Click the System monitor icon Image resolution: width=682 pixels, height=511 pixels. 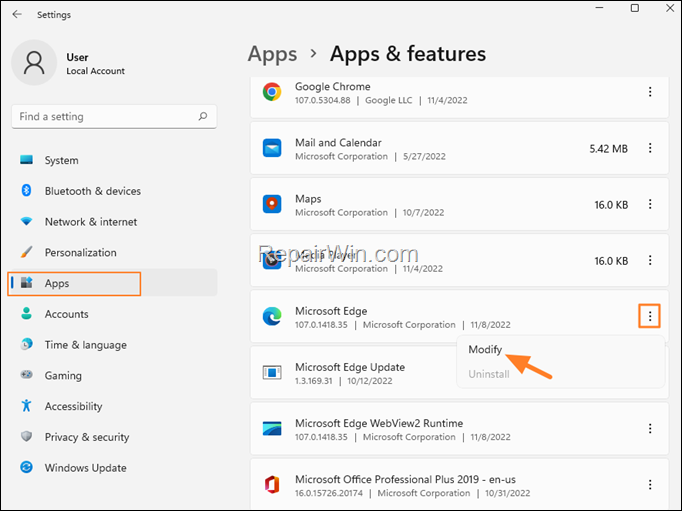27,160
